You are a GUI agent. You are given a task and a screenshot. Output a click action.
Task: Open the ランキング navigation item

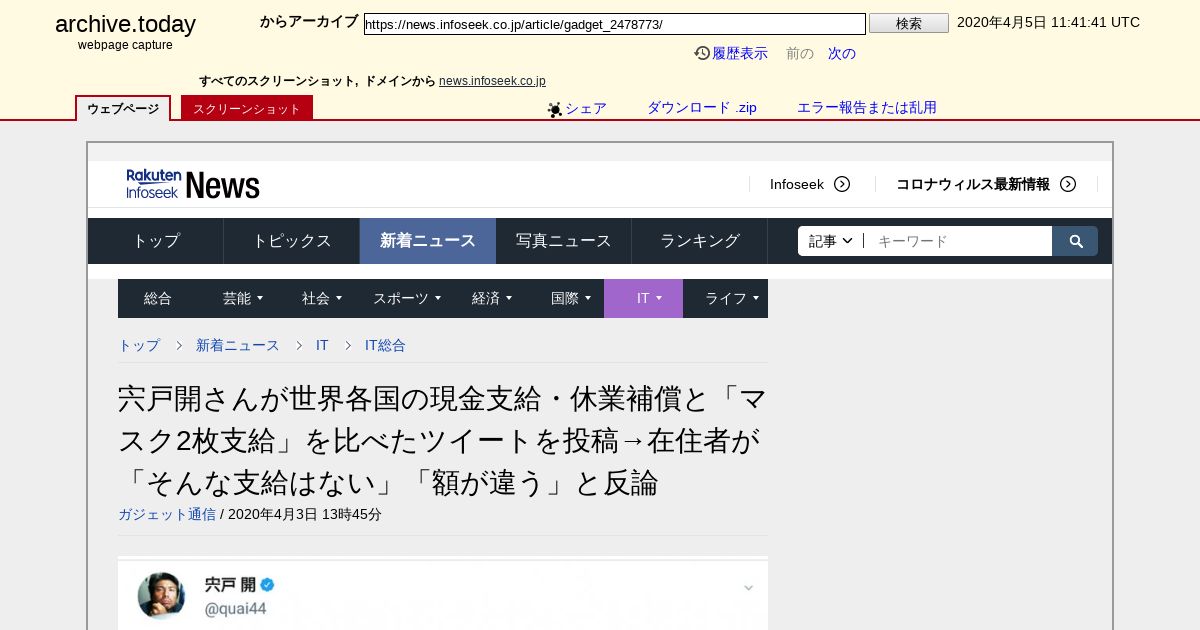tap(700, 241)
